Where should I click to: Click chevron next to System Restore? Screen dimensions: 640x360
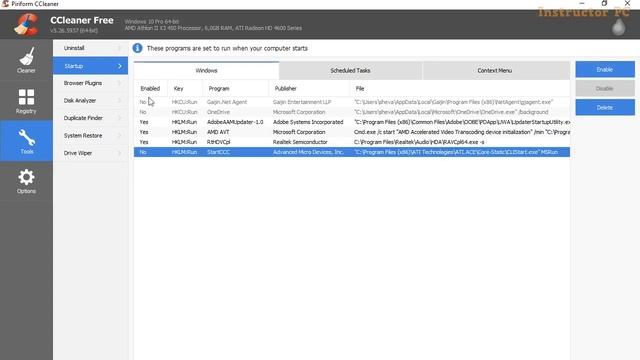(120, 136)
